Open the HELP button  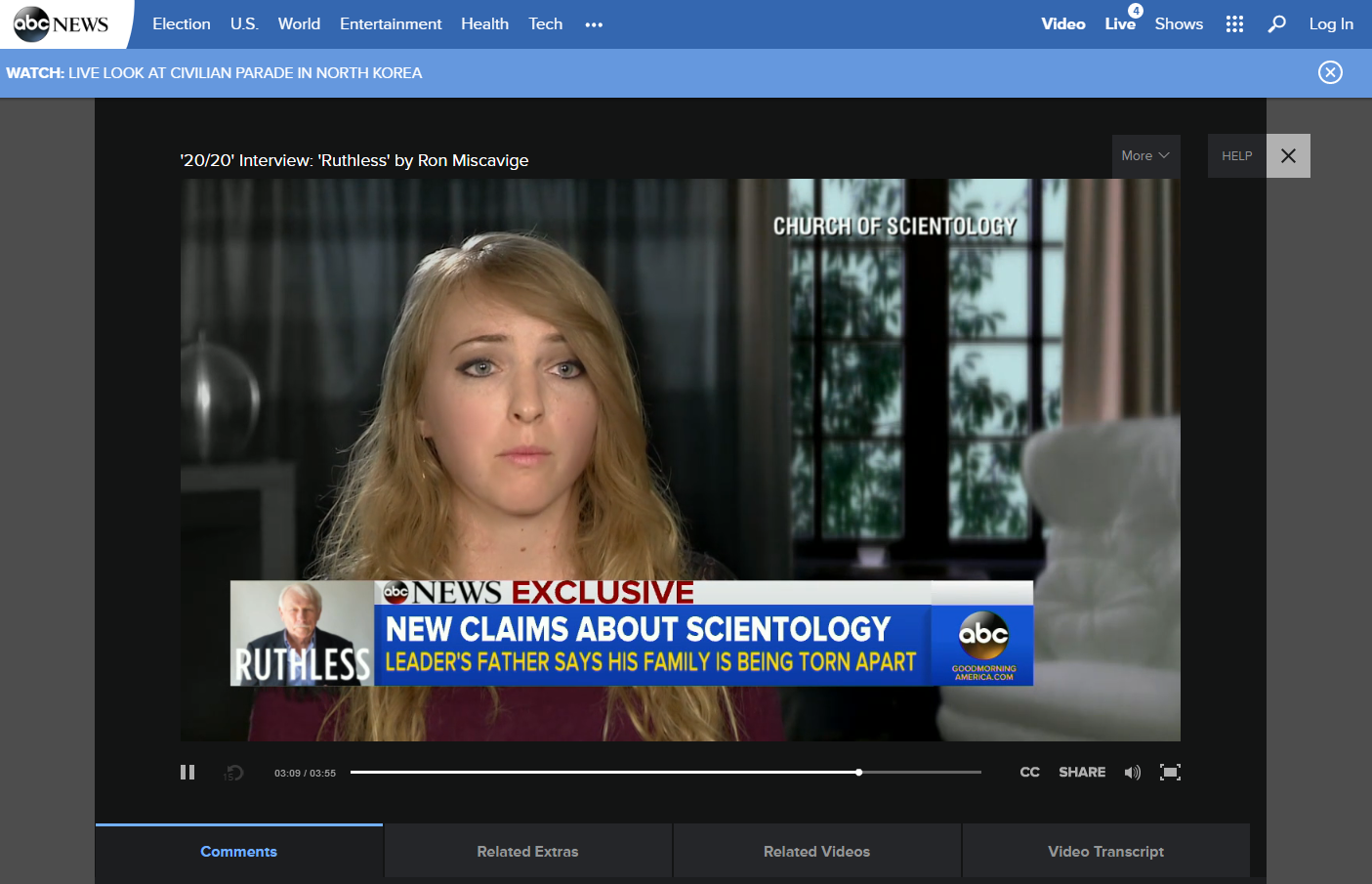coord(1236,156)
